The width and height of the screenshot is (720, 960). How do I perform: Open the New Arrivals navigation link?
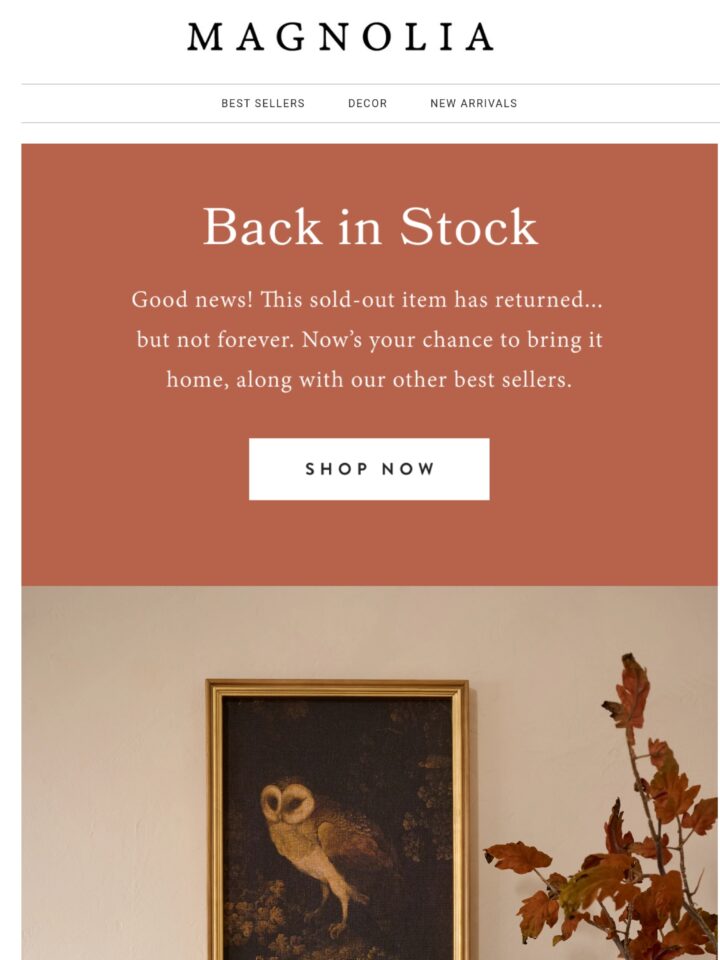(473, 103)
